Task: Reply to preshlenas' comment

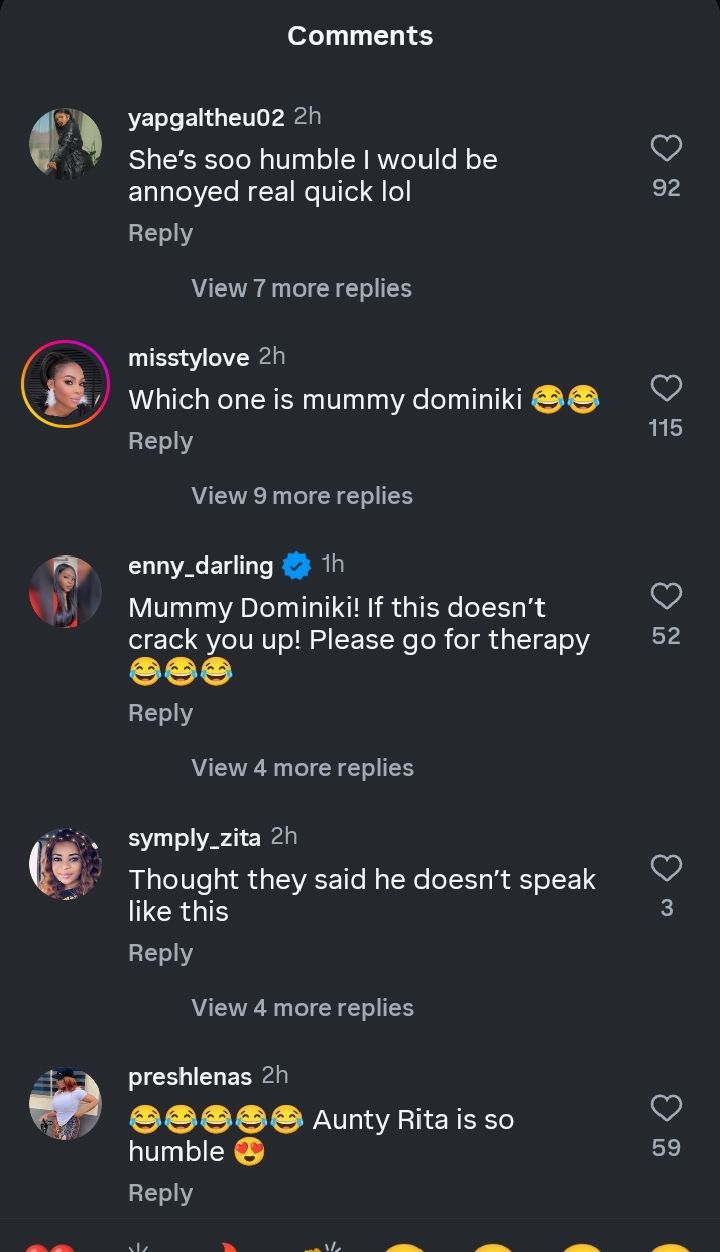Action: (x=160, y=1193)
